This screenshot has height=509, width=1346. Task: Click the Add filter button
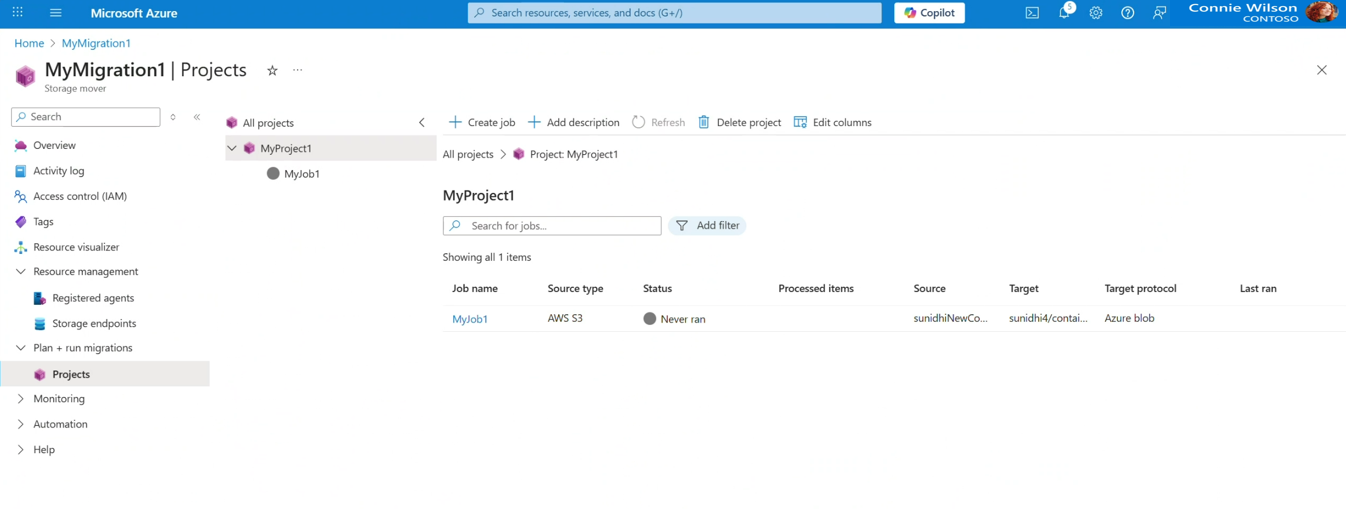coord(707,226)
